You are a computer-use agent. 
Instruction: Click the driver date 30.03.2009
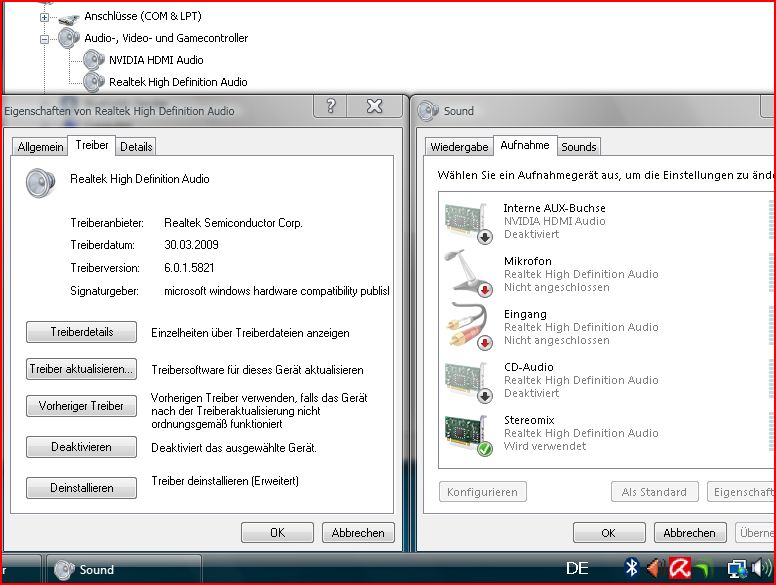(x=192, y=245)
